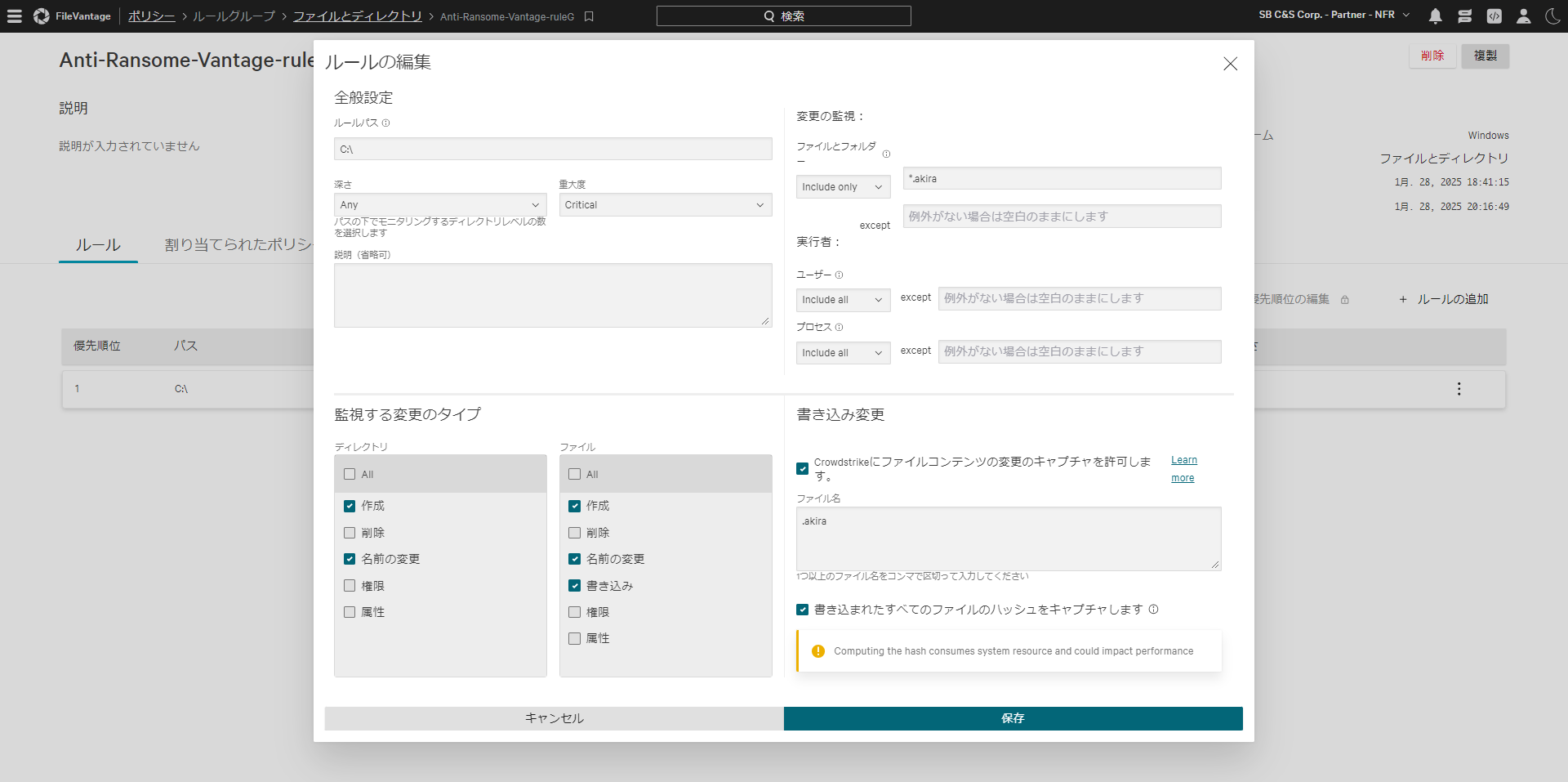The image size is (1568, 782).
Task: Open the hamburger navigation menu
Action: pyautogui.click(x=15, y=16)
